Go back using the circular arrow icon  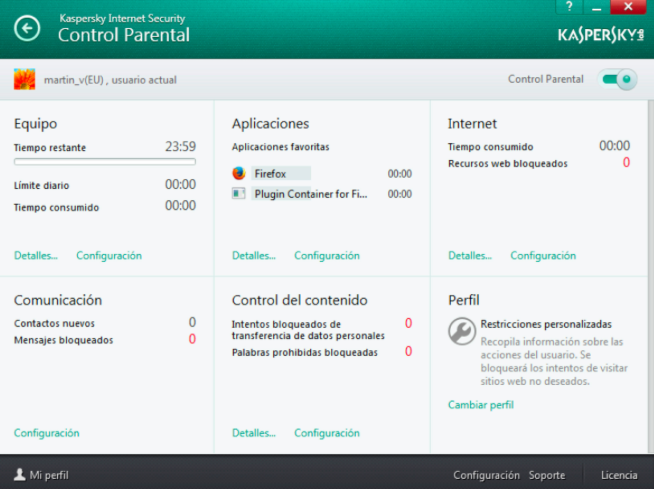[27, 28]
